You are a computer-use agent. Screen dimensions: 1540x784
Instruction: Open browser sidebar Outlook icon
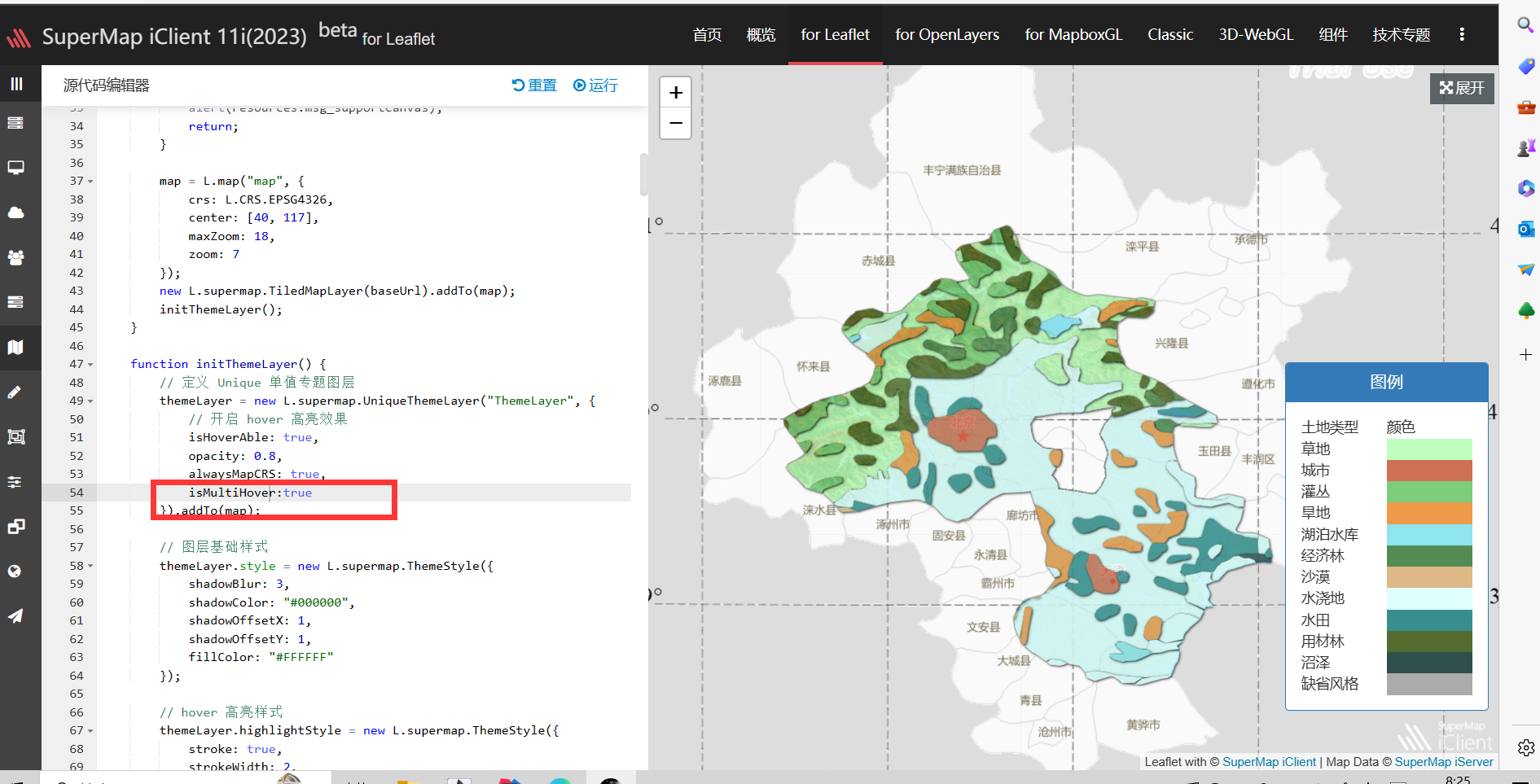click(x=1526, y=229)
